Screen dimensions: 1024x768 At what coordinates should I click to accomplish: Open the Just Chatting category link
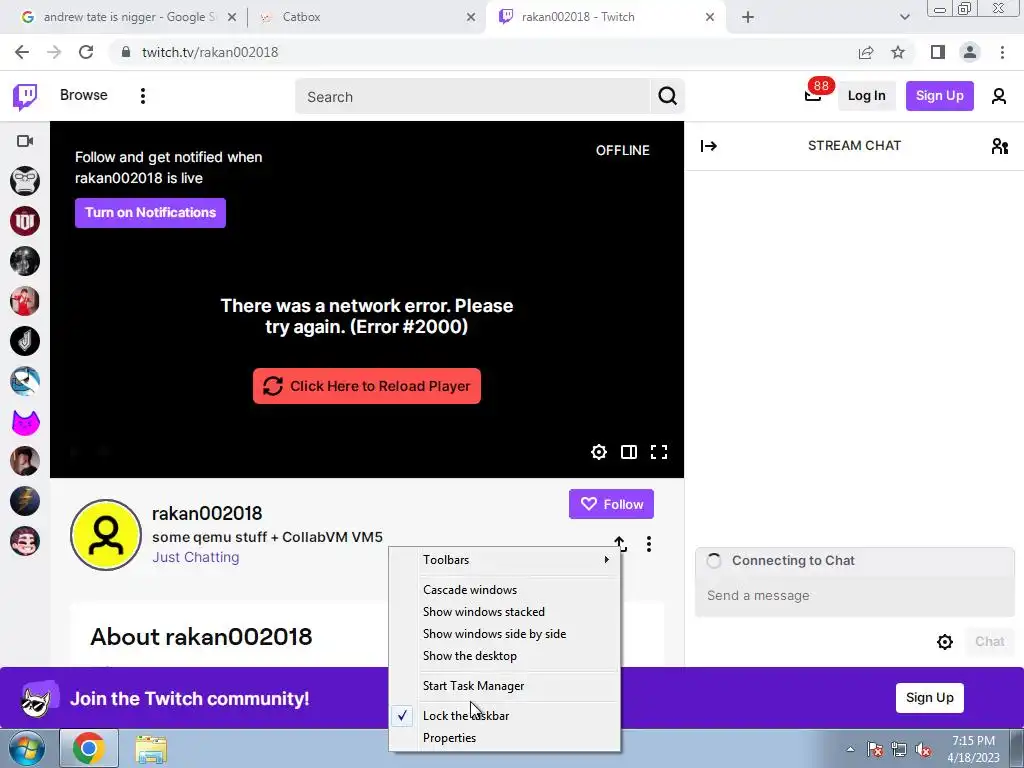[x=195, y=557]
